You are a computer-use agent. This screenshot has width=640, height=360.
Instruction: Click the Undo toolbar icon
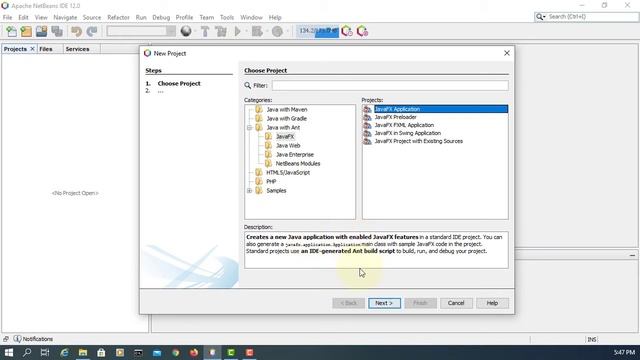point(76,31)
